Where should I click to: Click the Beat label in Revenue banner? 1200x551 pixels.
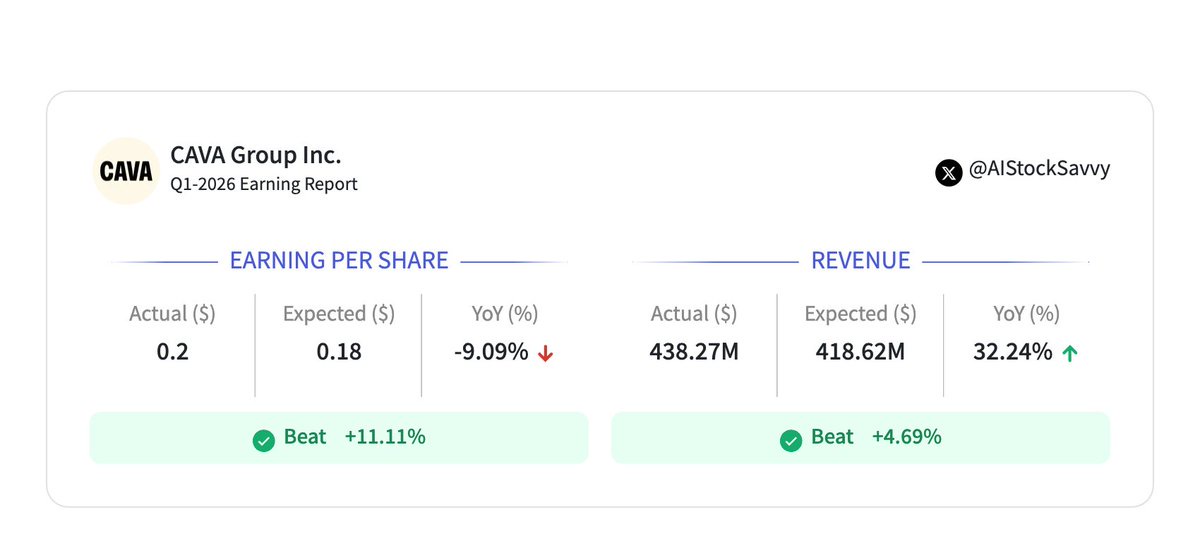coord(832,437)
